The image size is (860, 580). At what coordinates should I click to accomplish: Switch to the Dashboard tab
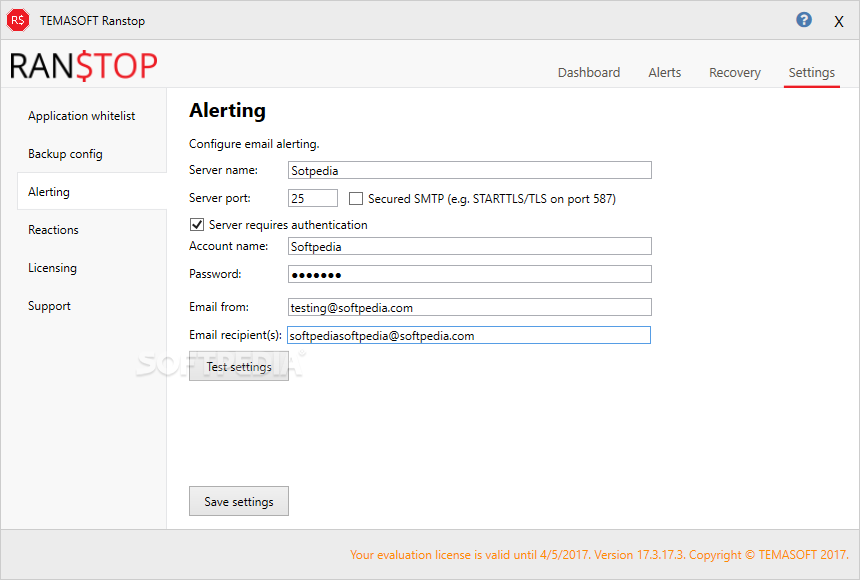(x=589, y=72)
